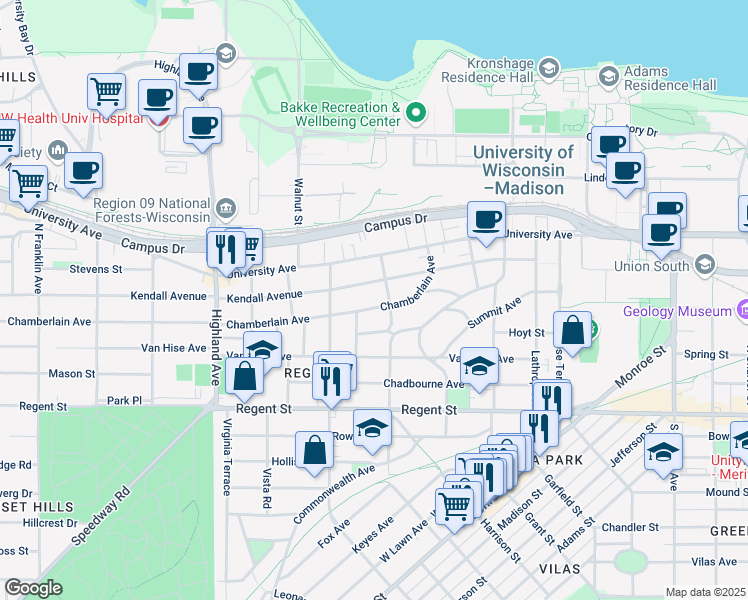Viewport: 748px width, 600px height.
Task: Open the Kronshage Residence Hall school icon
Action: point(549,68)
